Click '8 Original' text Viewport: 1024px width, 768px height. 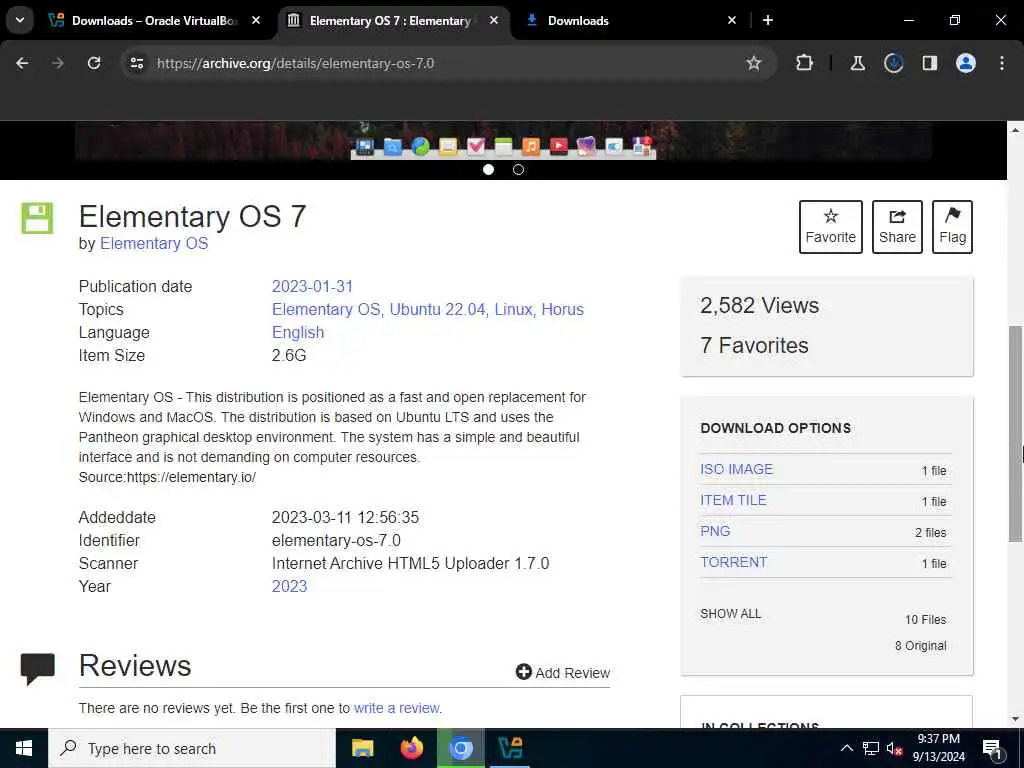[921, 646]
